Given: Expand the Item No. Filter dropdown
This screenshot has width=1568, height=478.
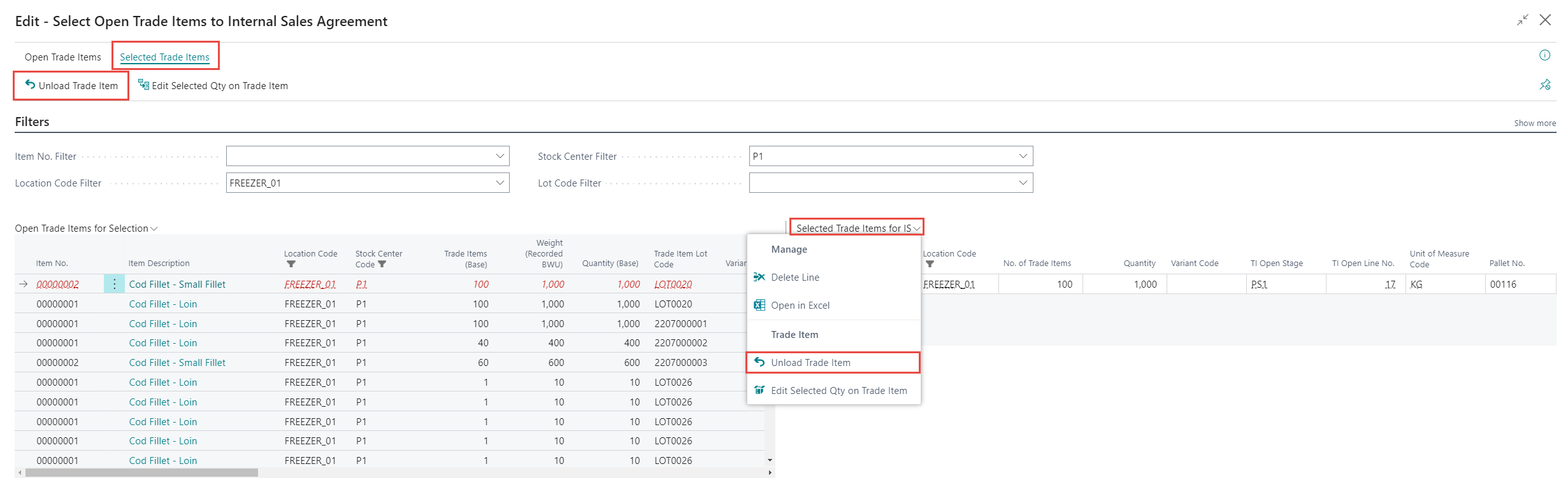Looking at the screenshot, I should pos(500,156).
